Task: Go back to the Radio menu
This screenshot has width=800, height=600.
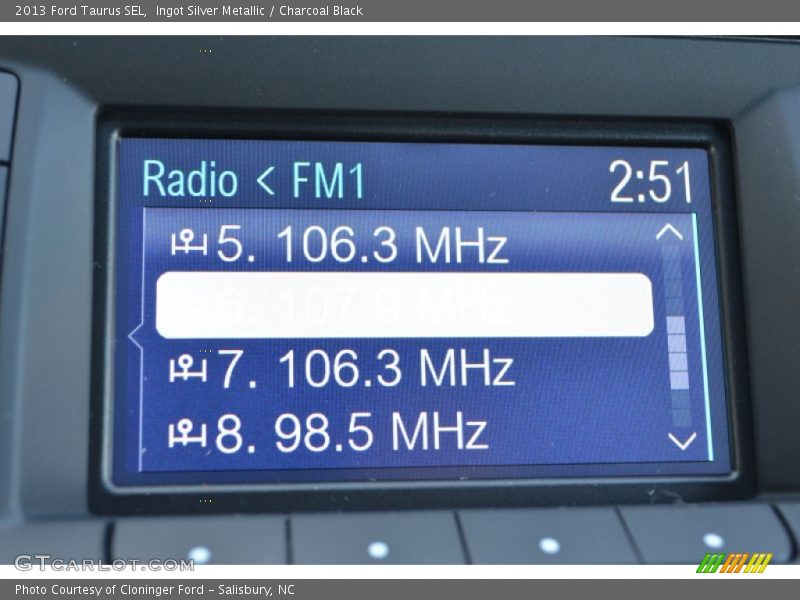Action: [x=190, y=178]
